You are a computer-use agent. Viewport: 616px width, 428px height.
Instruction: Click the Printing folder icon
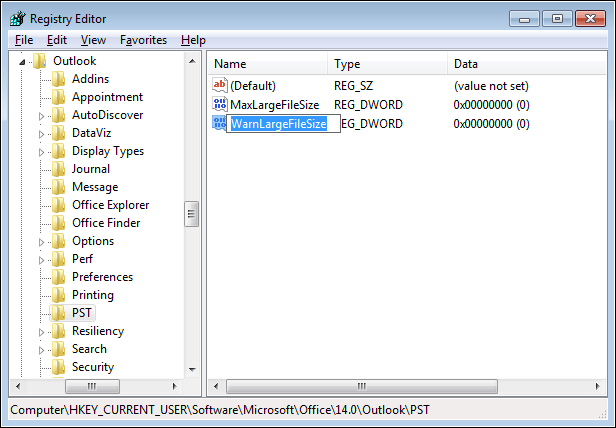coord(59,295)
